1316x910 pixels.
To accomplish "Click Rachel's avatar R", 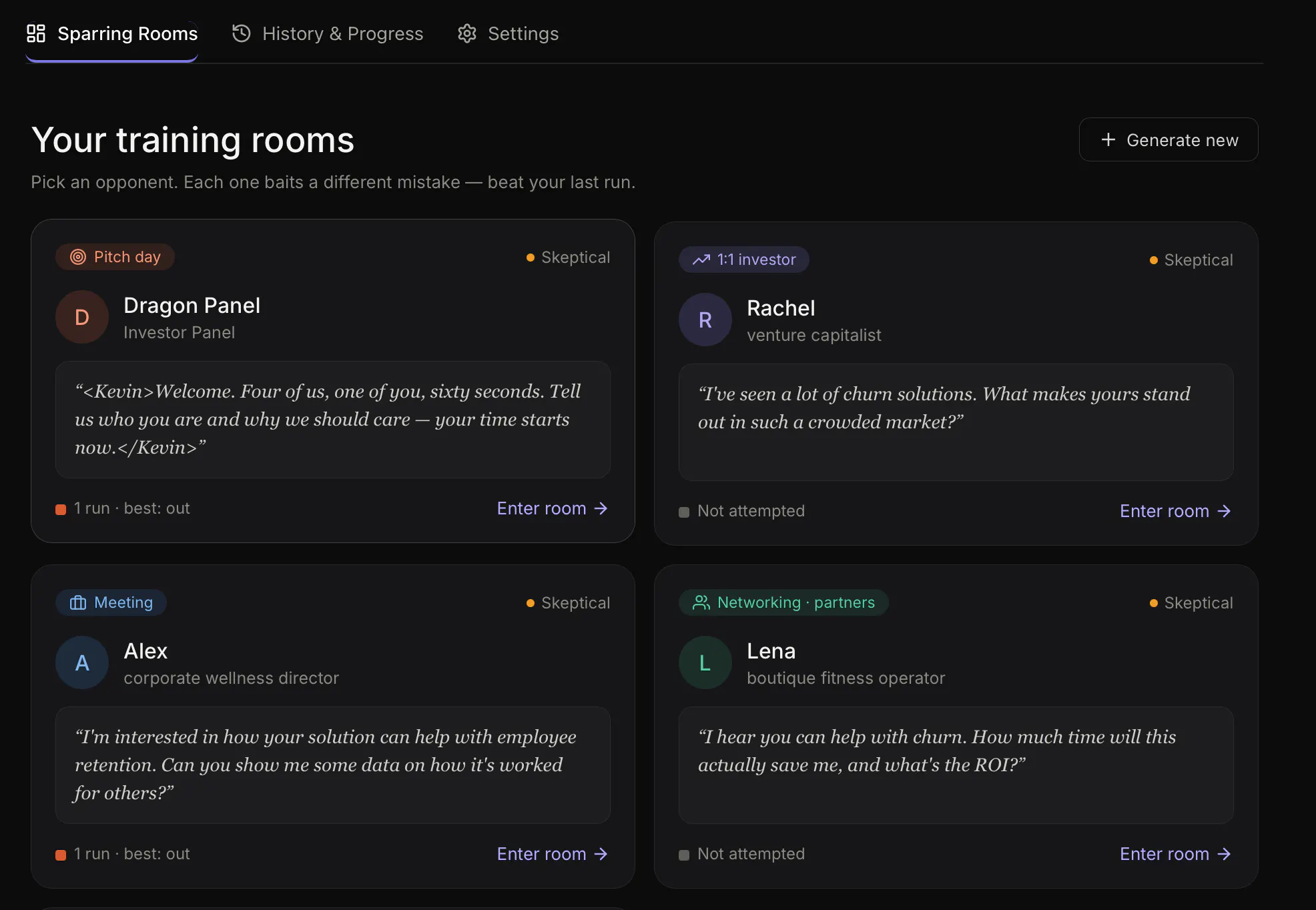I will pos(705,320).
